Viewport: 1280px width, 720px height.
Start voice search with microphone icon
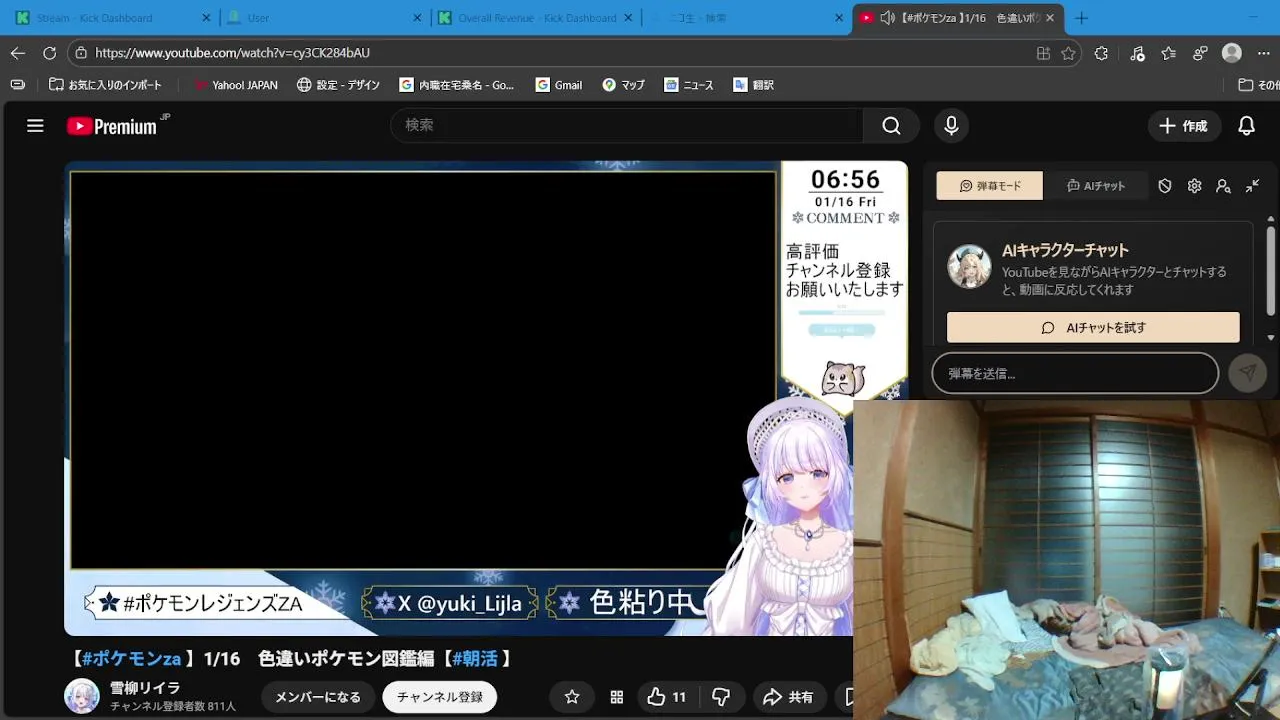[951, 126]
